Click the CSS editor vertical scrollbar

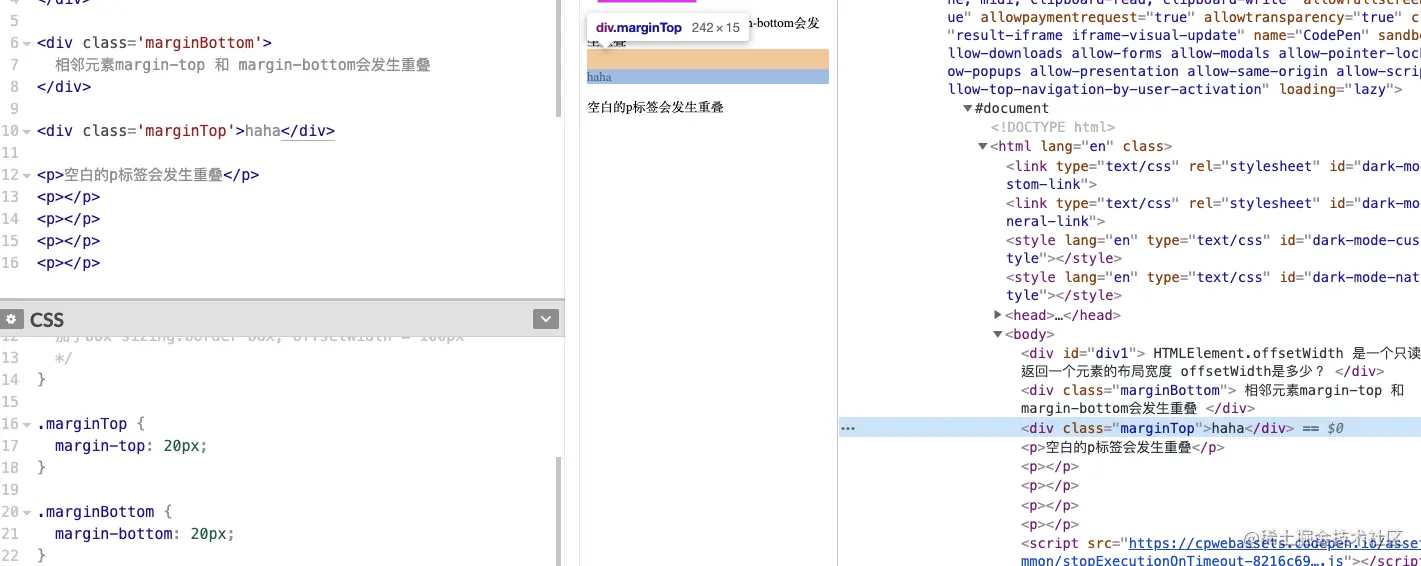(x=559, y=511)
